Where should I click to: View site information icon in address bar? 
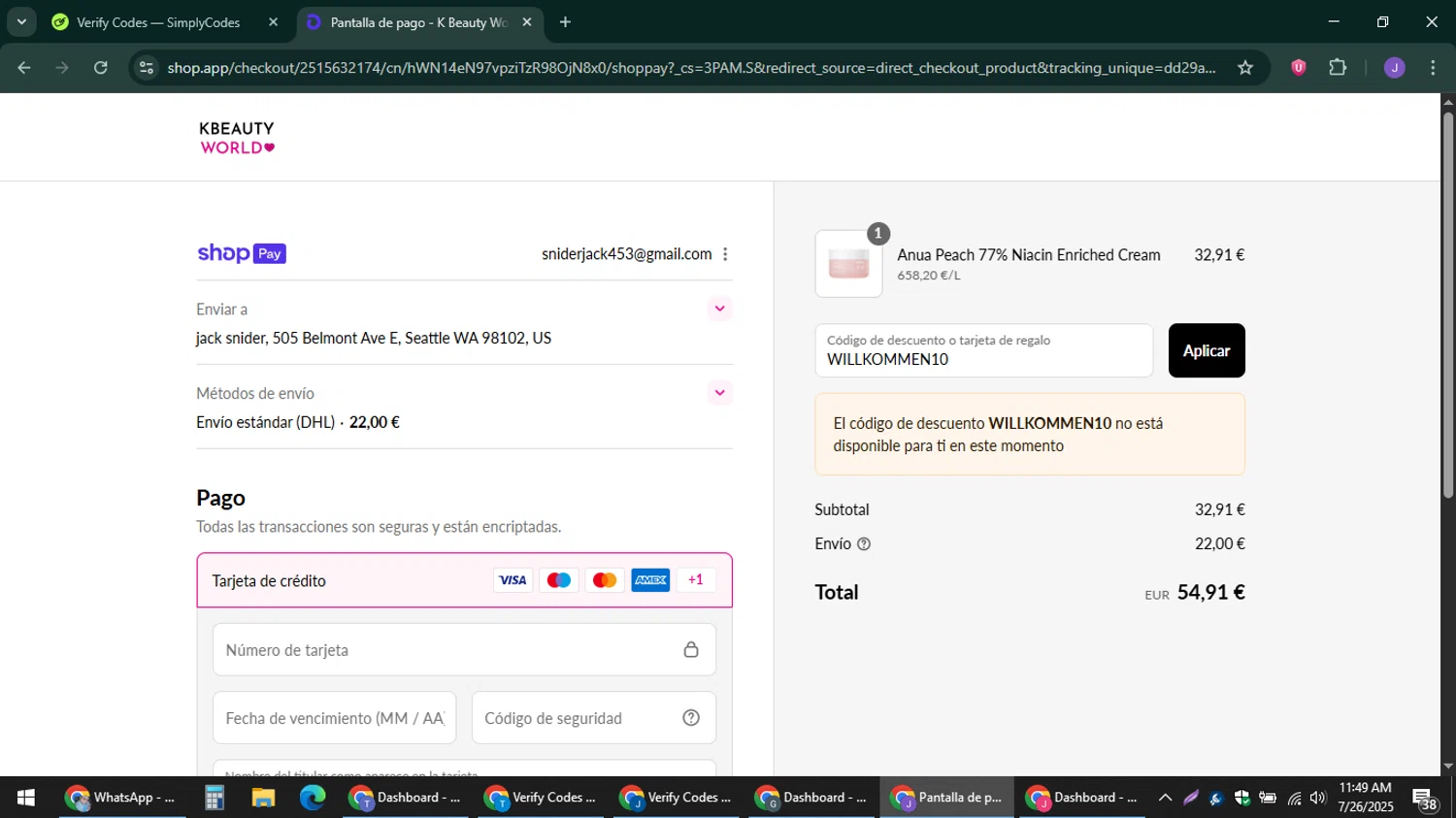click(x=147, y=68)
